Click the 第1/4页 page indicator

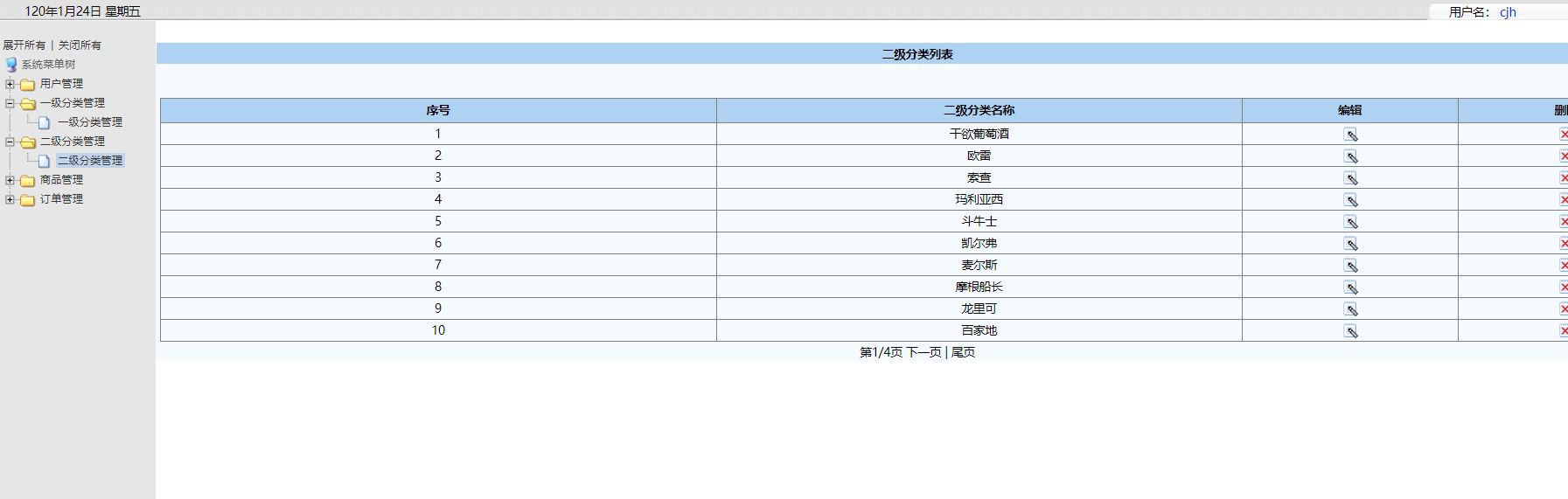(x=881, y=352)
